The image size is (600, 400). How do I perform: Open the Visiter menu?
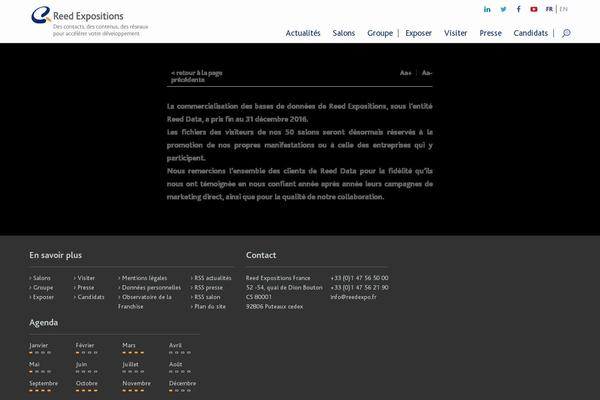[455, 33]
